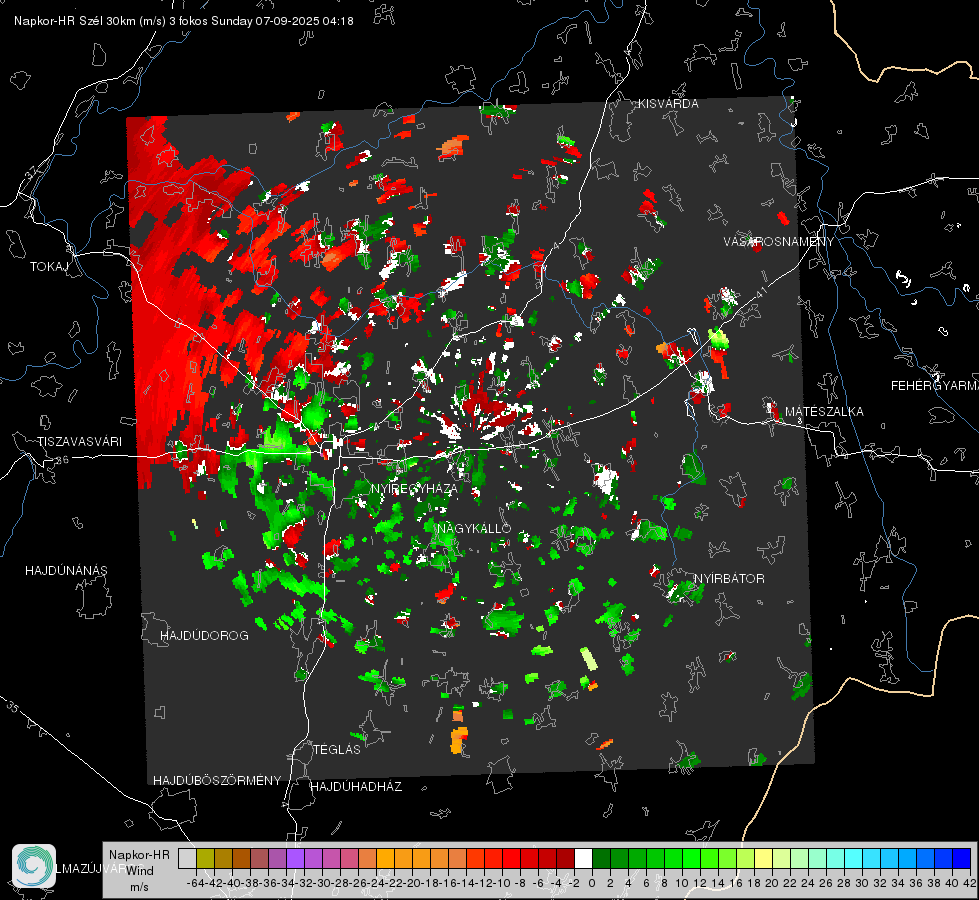Select the NAGYKÁLLÓ town label

pos(474,528)
